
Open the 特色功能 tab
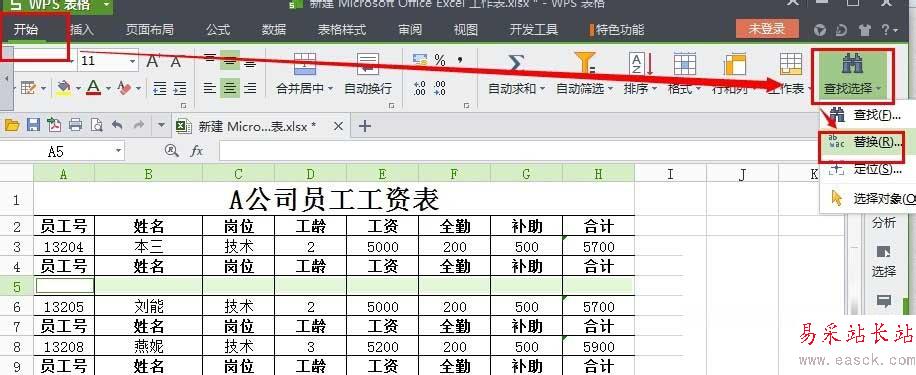617,30
